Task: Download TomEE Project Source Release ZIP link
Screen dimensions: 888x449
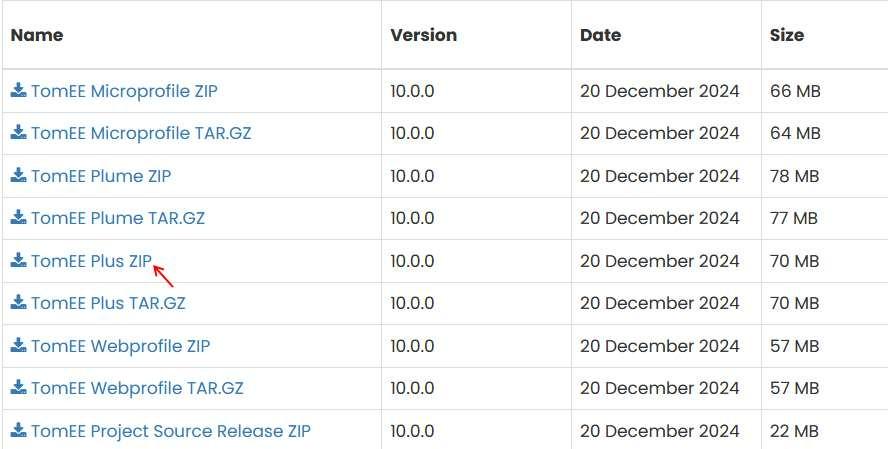Action: [171, 431]
